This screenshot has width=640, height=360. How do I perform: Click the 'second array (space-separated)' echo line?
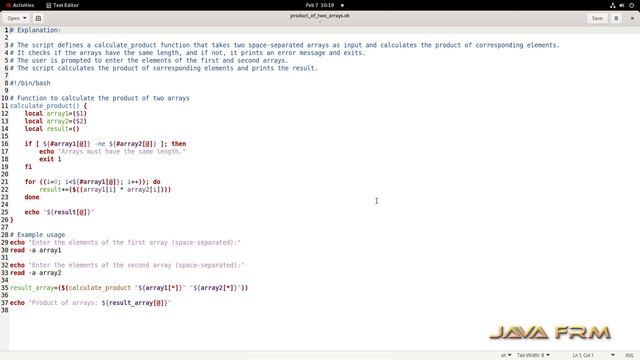click(127, 265)
